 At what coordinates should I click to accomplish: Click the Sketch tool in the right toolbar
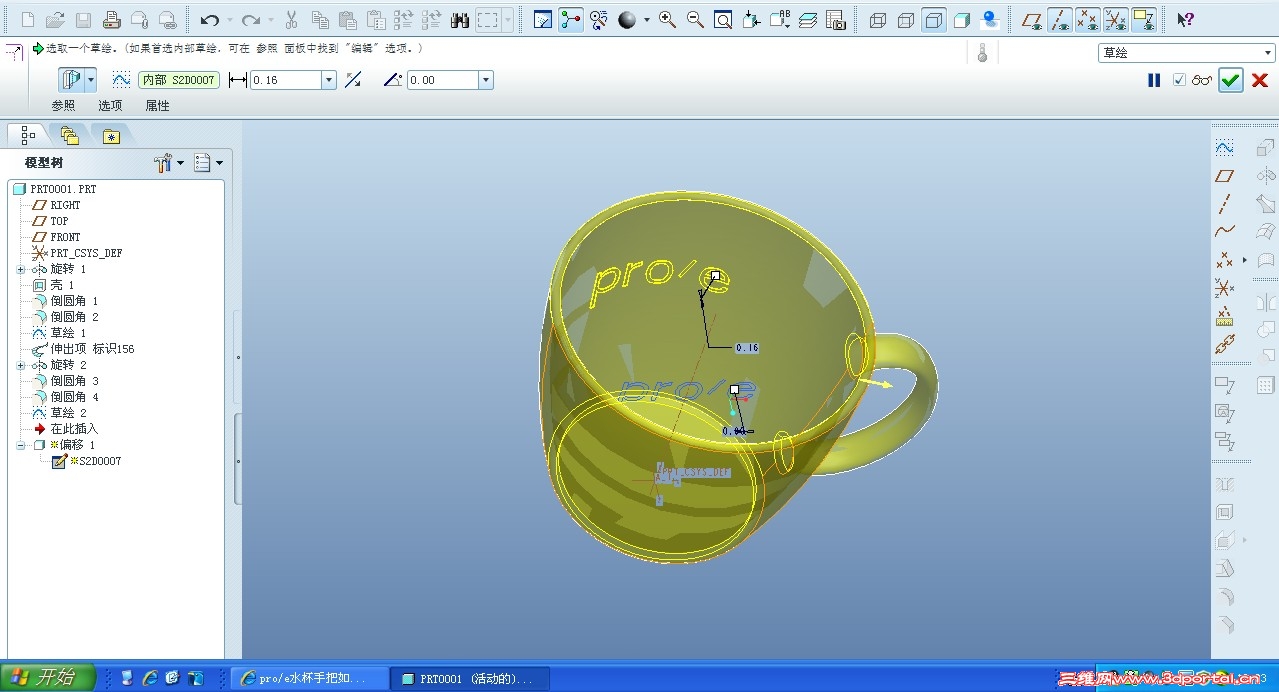[1224, 147]
